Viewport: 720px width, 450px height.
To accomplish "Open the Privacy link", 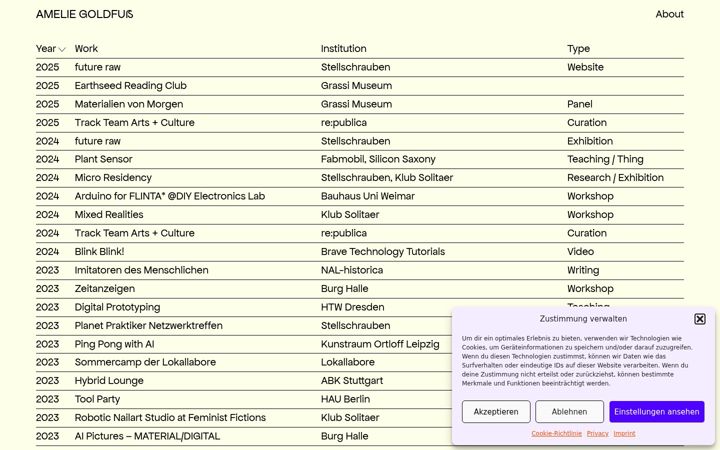I will coord(597,433).
